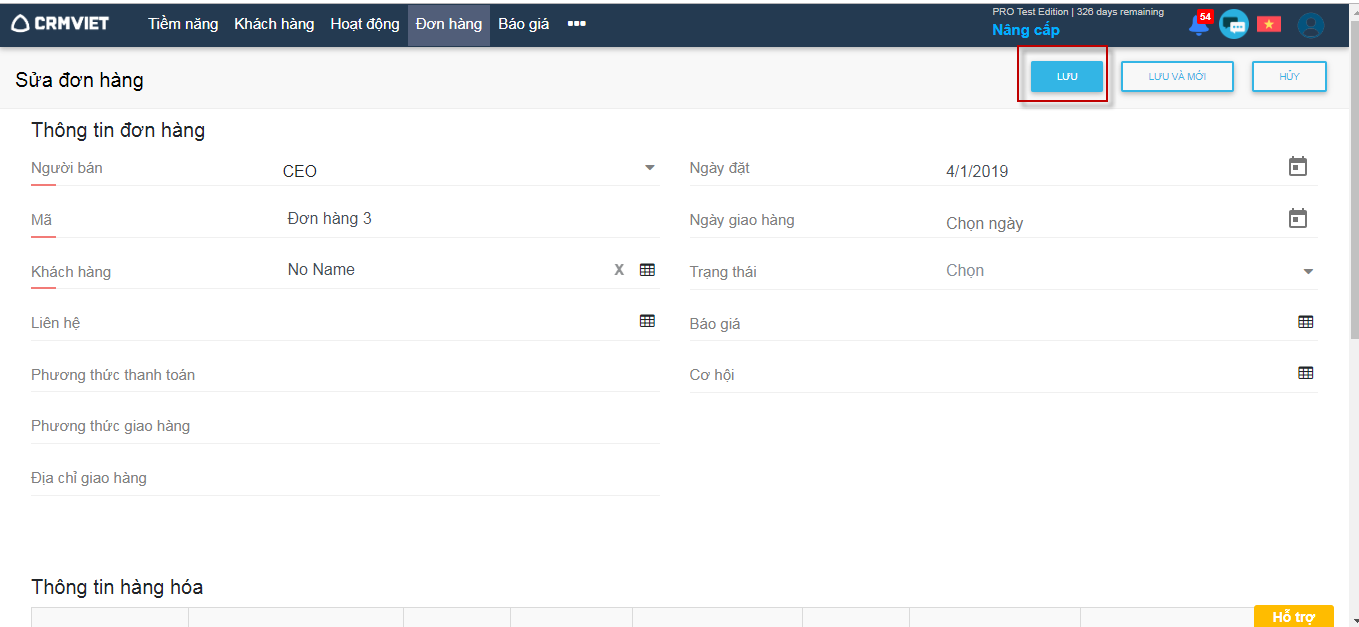Open the chat messages icon
The width and height of the screenshot is (1359, 627).
[1234, 25]
